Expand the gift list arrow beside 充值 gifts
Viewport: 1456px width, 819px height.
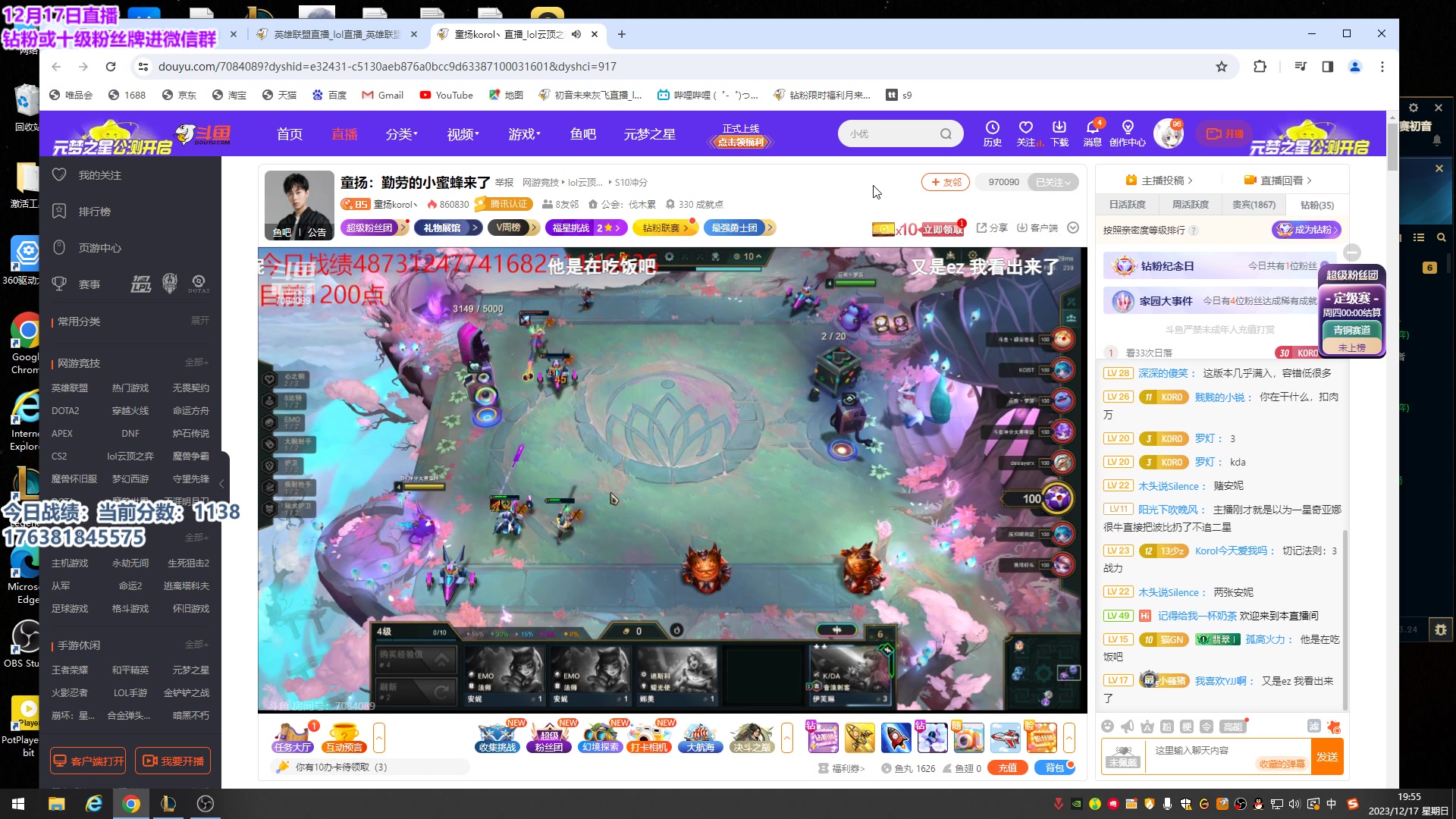tap(1068, 737)
